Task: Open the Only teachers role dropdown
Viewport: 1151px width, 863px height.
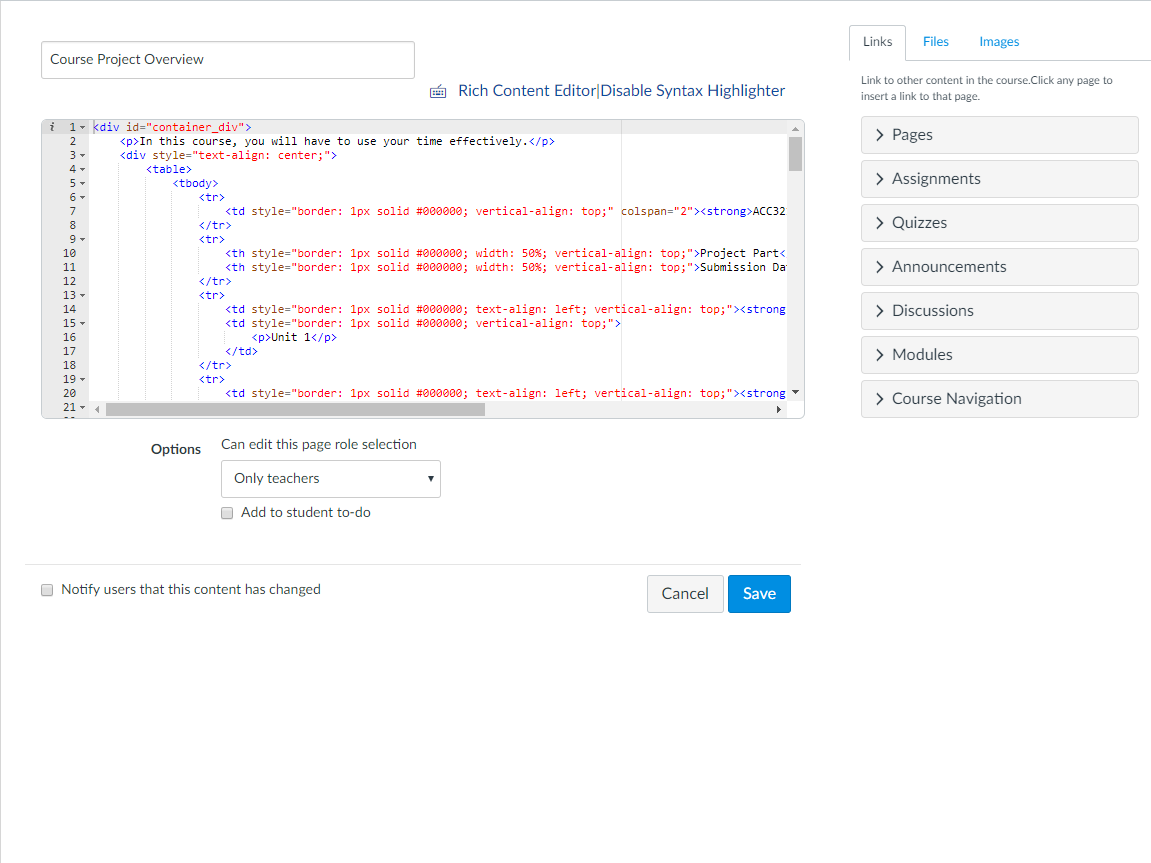Action: pyautogui.click(x=330, y=479)
